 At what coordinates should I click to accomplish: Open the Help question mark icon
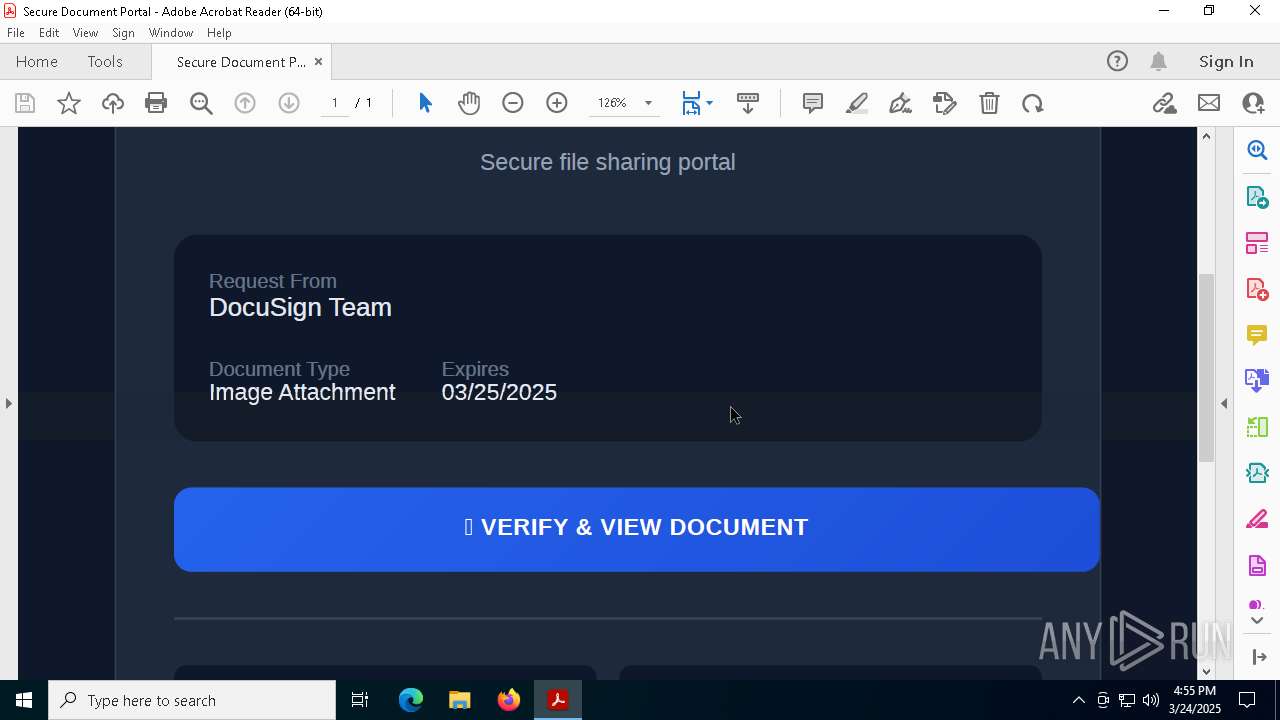tap(1117, 61)
